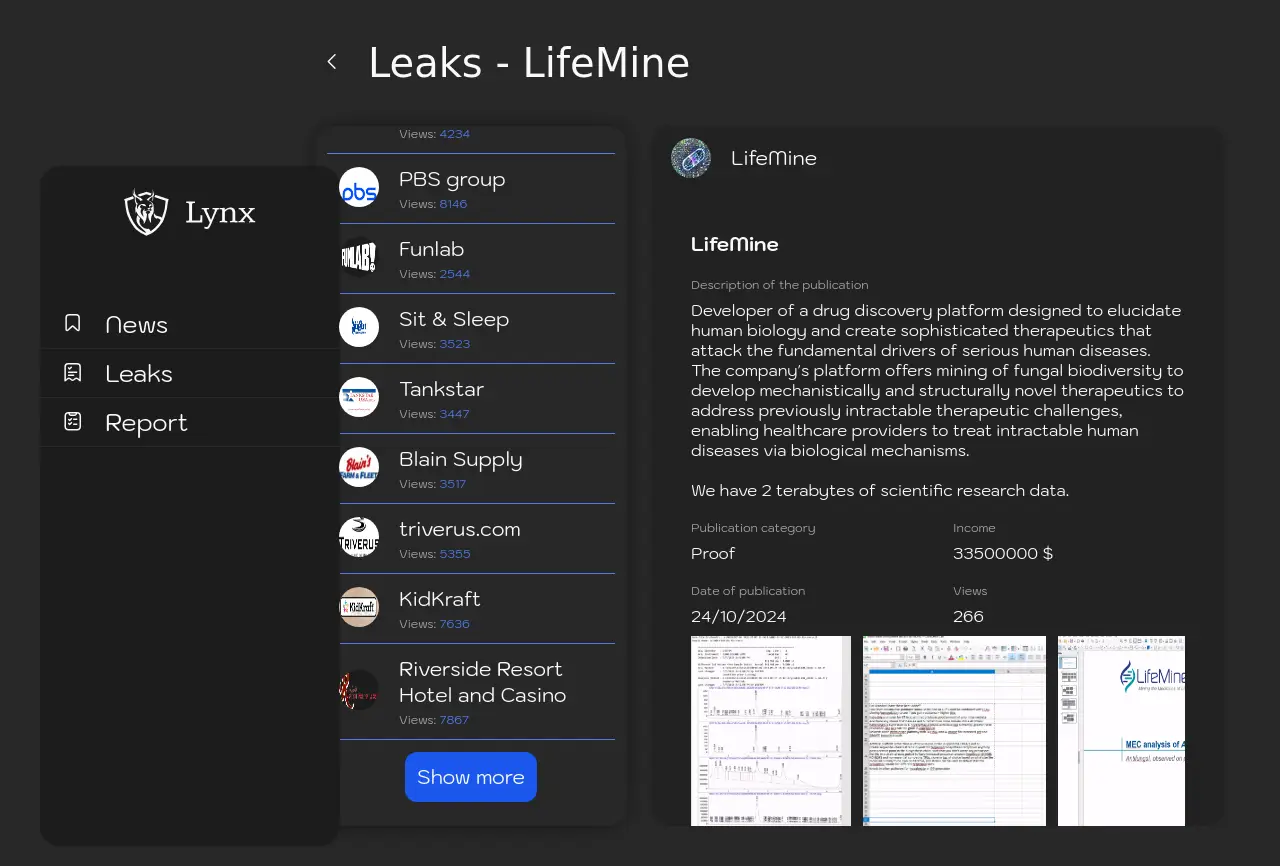Viewport: 1280px width, 866px height.
Task: Open the Report menu item
Action: tap(146, 423)
